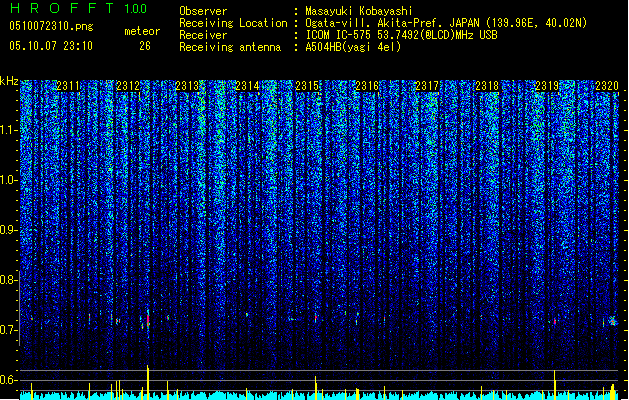Click the meteor count value 26
629x400 pixels.
pos(145,46)
